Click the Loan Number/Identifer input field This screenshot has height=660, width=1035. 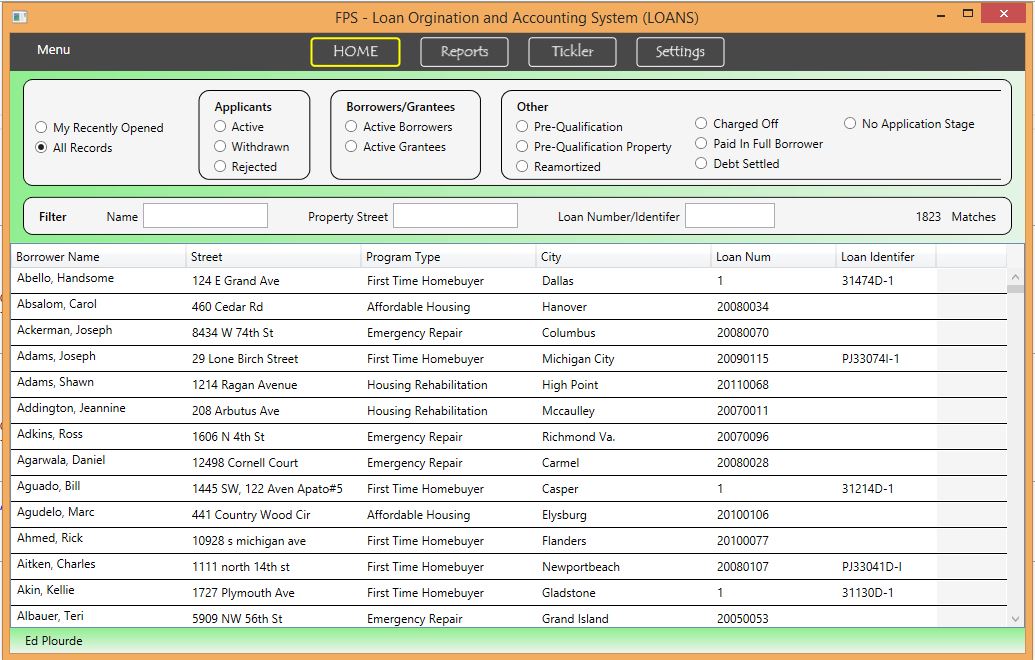pos(729,216)
